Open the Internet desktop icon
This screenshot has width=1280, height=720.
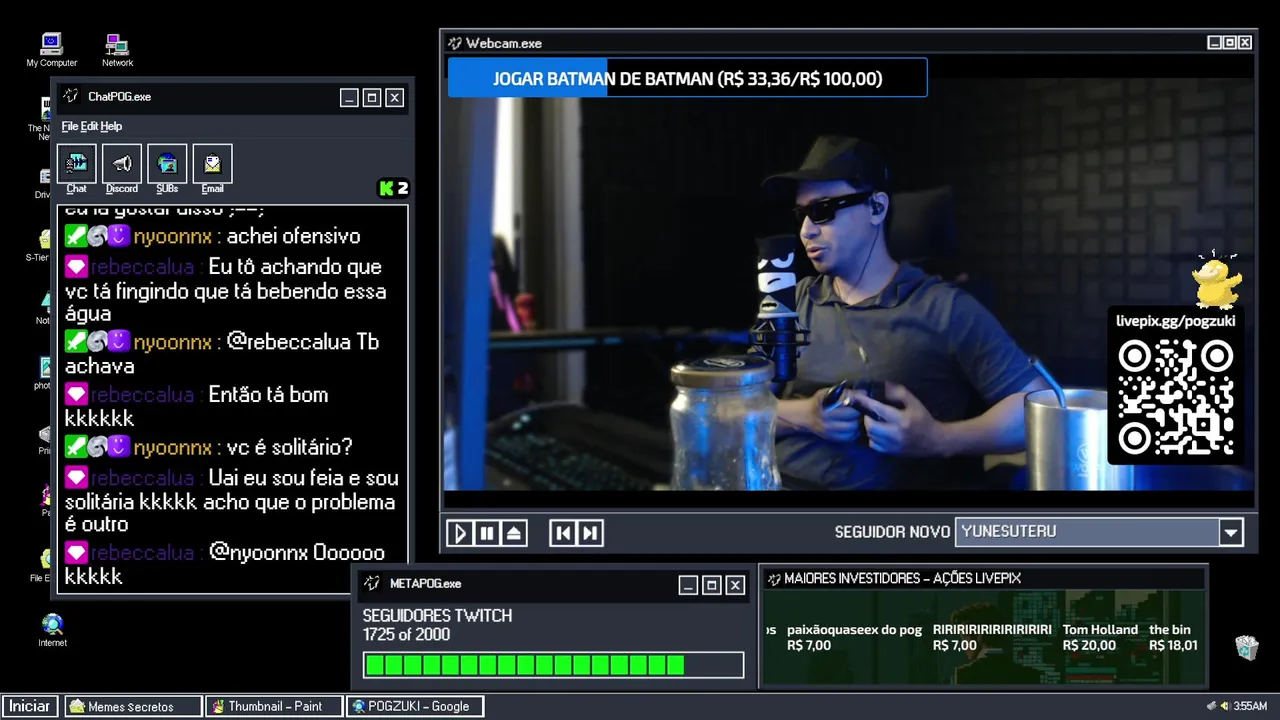tap(52, 631)
